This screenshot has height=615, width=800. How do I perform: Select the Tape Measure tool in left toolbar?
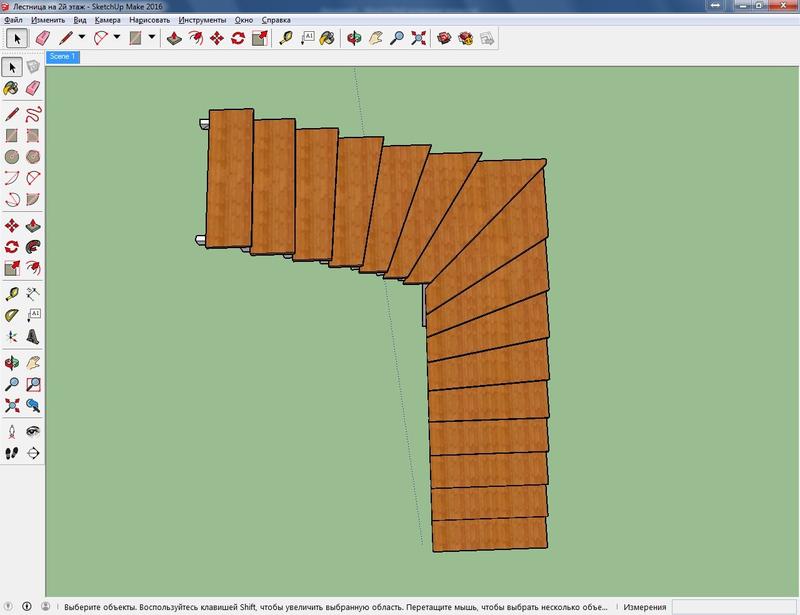pyautogui.click(x=12, y=294)
